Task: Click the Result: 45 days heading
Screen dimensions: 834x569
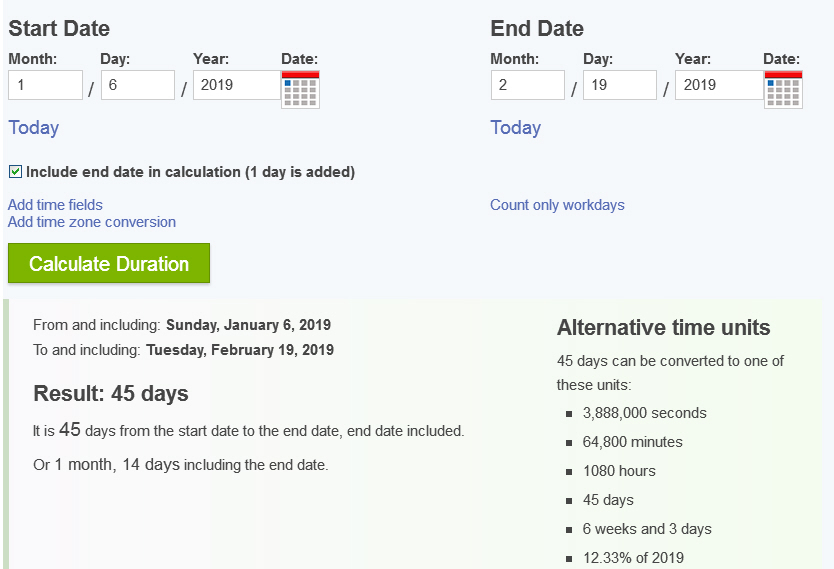Action: 111,394
